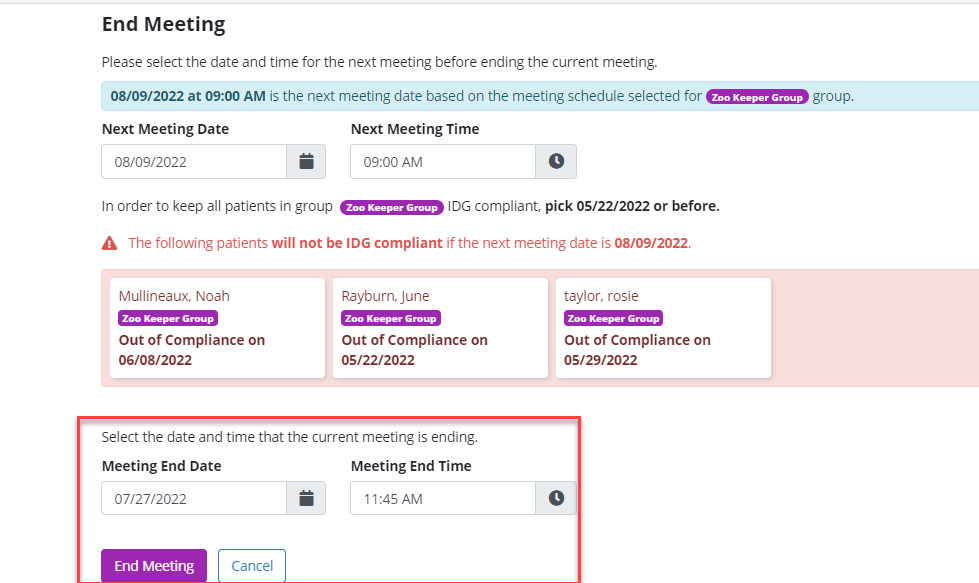The width and height of the screenshot is (979, 583).
Task: Click Zoo Keeper Group badge in blue banner
Action: click(757, 97)
